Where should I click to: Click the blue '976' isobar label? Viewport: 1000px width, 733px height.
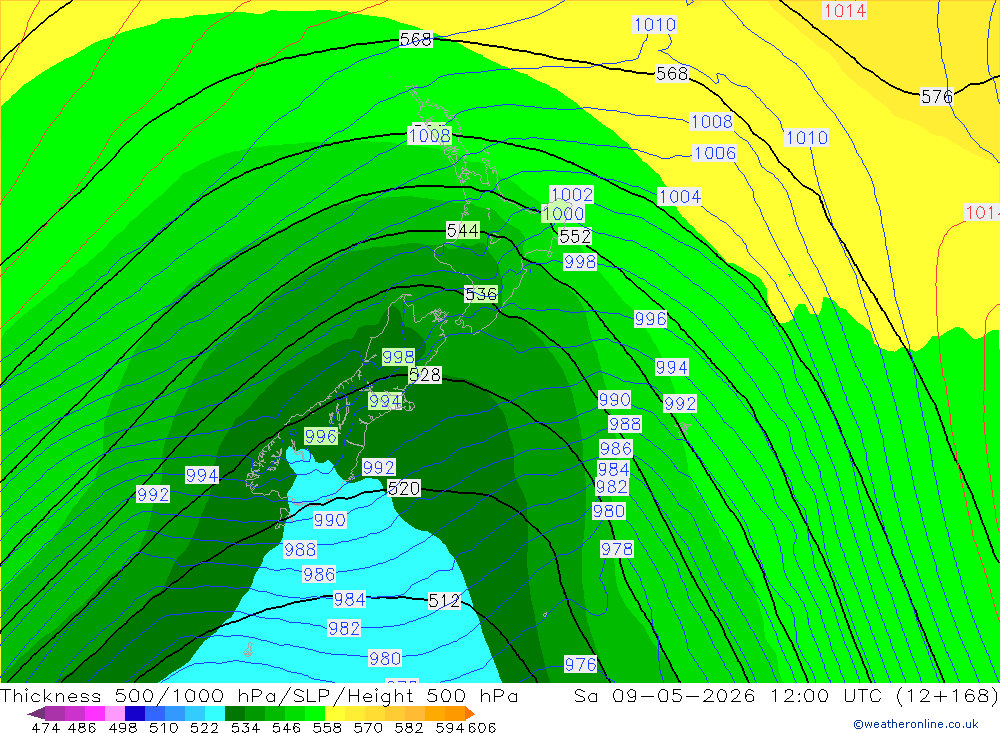coord(580,664)
